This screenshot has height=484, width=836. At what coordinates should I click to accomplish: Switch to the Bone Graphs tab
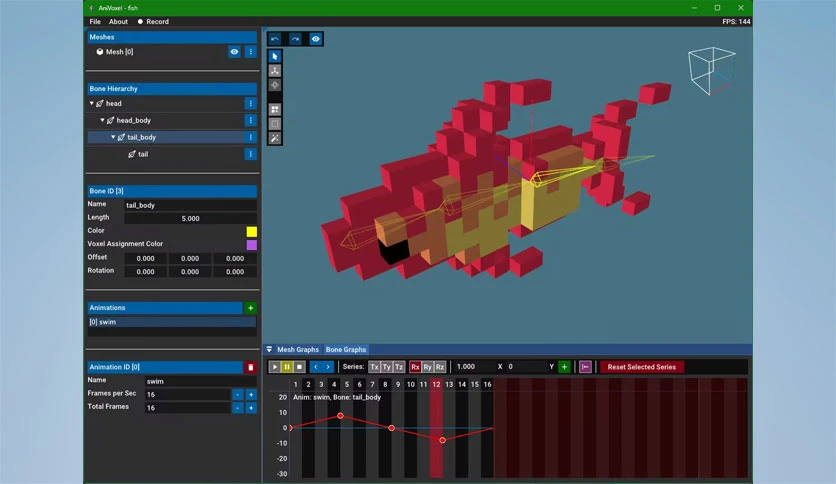[346, 350]
